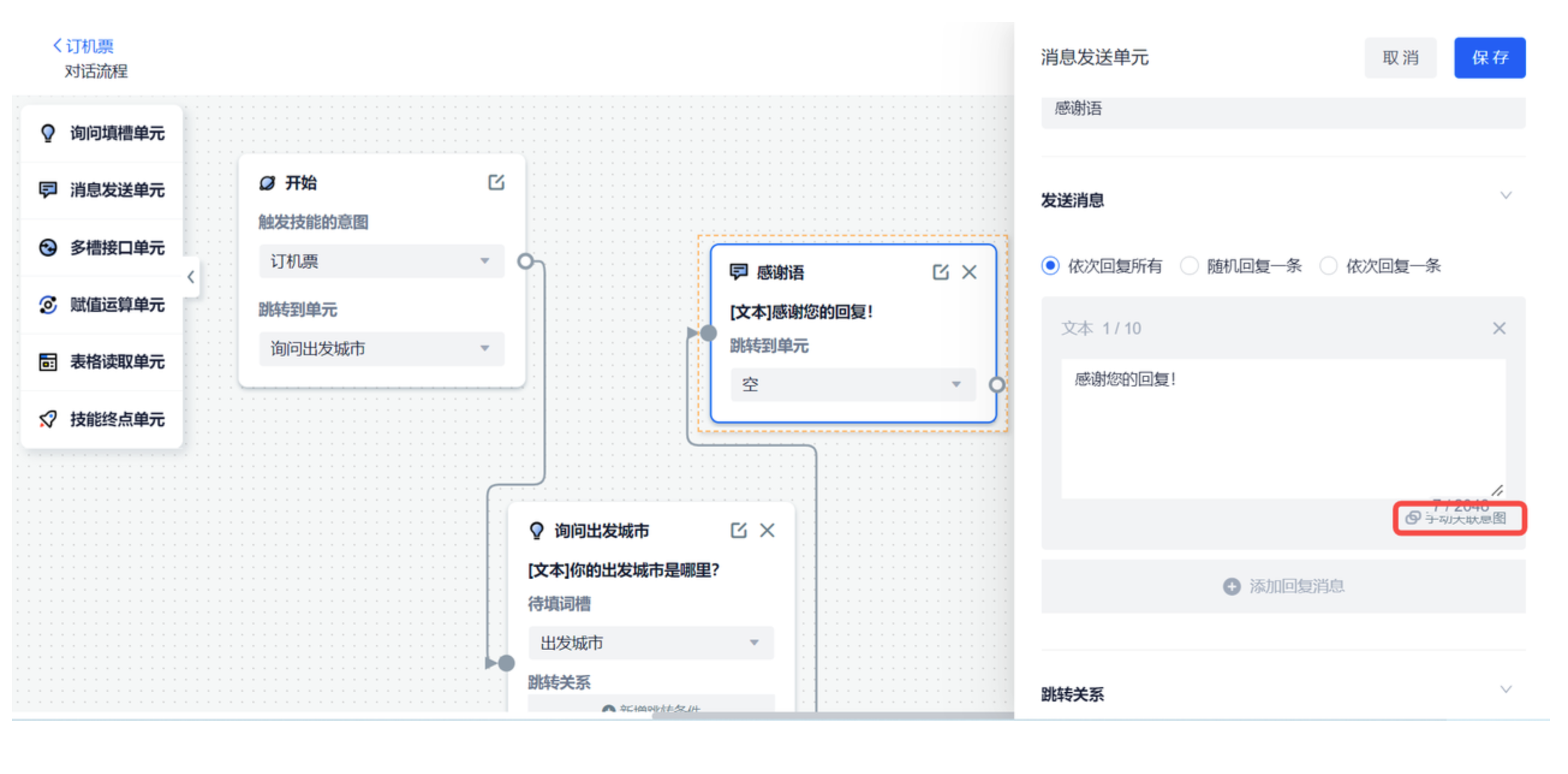Click the 文本 1 / 10 counter label

click(1101, 328)
